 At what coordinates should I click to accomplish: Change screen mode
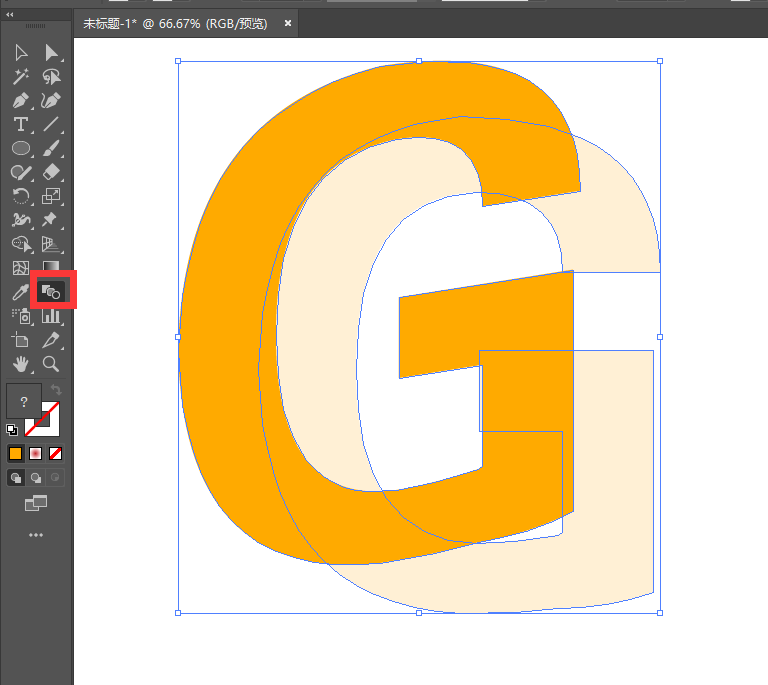coord(36,503)
